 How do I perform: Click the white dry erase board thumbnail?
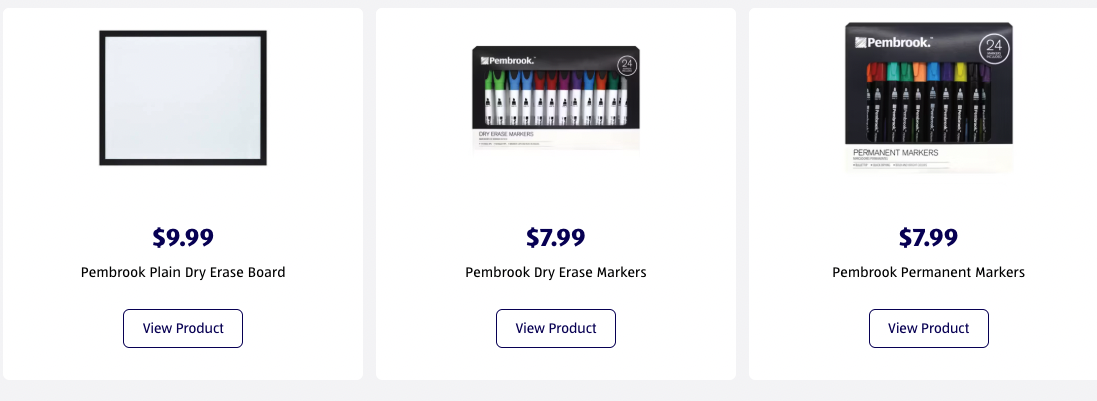(183, 98)
